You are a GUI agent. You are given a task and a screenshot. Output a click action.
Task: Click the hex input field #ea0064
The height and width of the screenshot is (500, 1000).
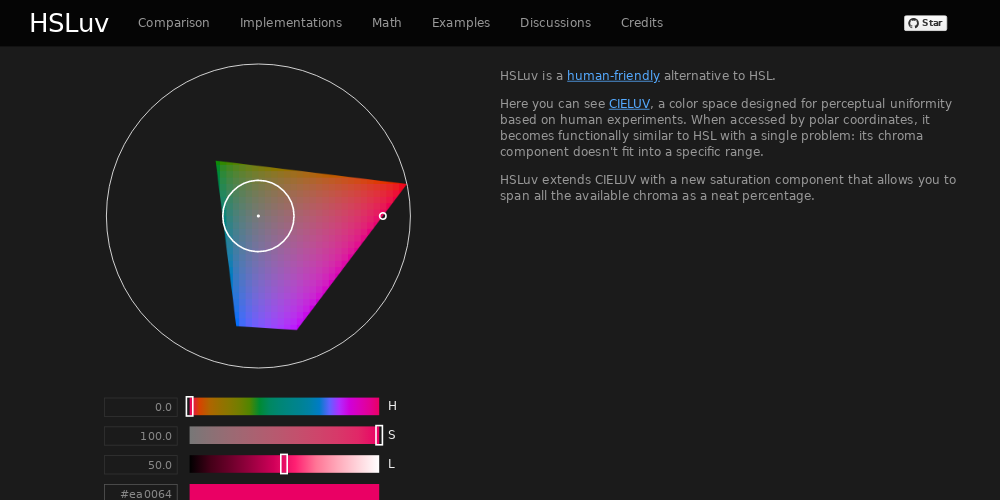pos(141,492)
